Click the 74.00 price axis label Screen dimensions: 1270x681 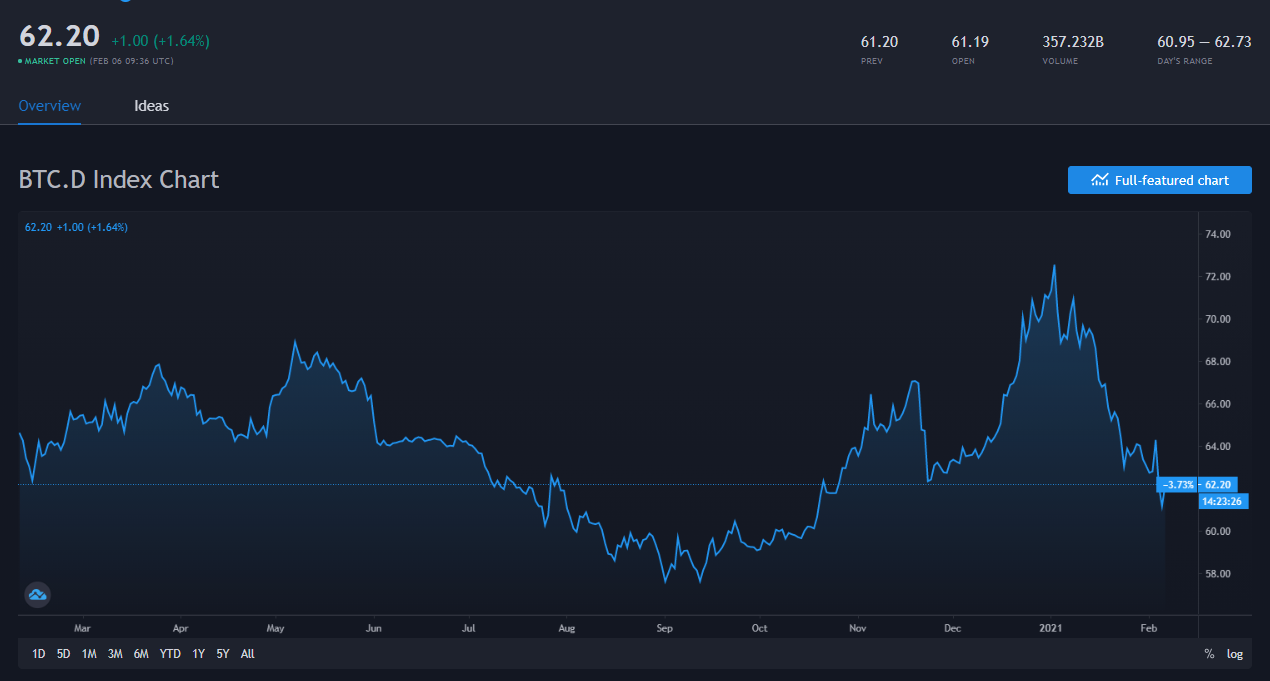[1218, 234]
